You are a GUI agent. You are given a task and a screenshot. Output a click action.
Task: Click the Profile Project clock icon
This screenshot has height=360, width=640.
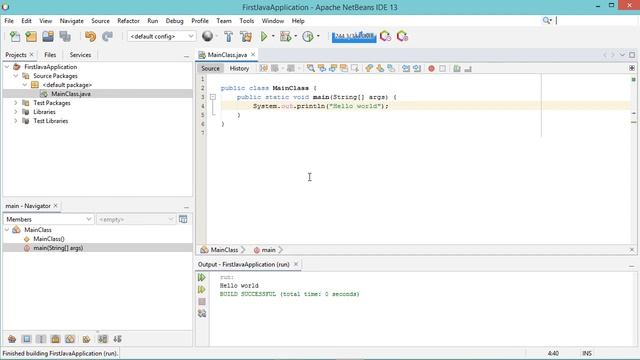[x=308, y=36]
